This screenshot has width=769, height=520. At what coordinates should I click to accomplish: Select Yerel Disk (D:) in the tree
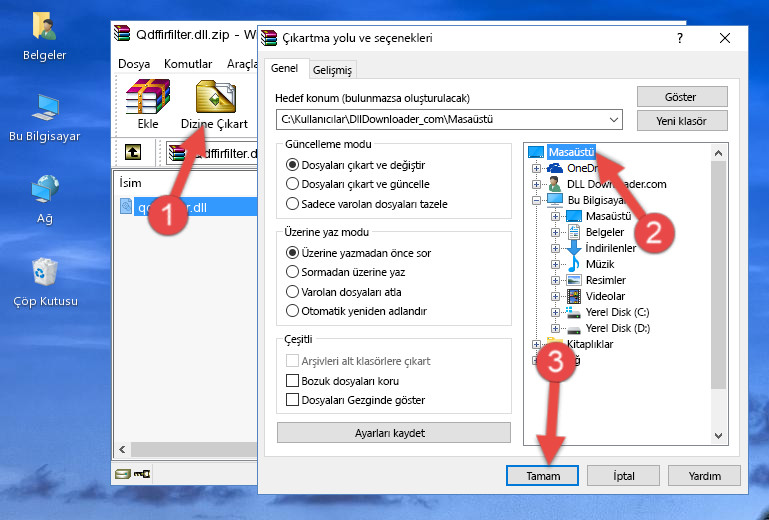coord(617,328)
